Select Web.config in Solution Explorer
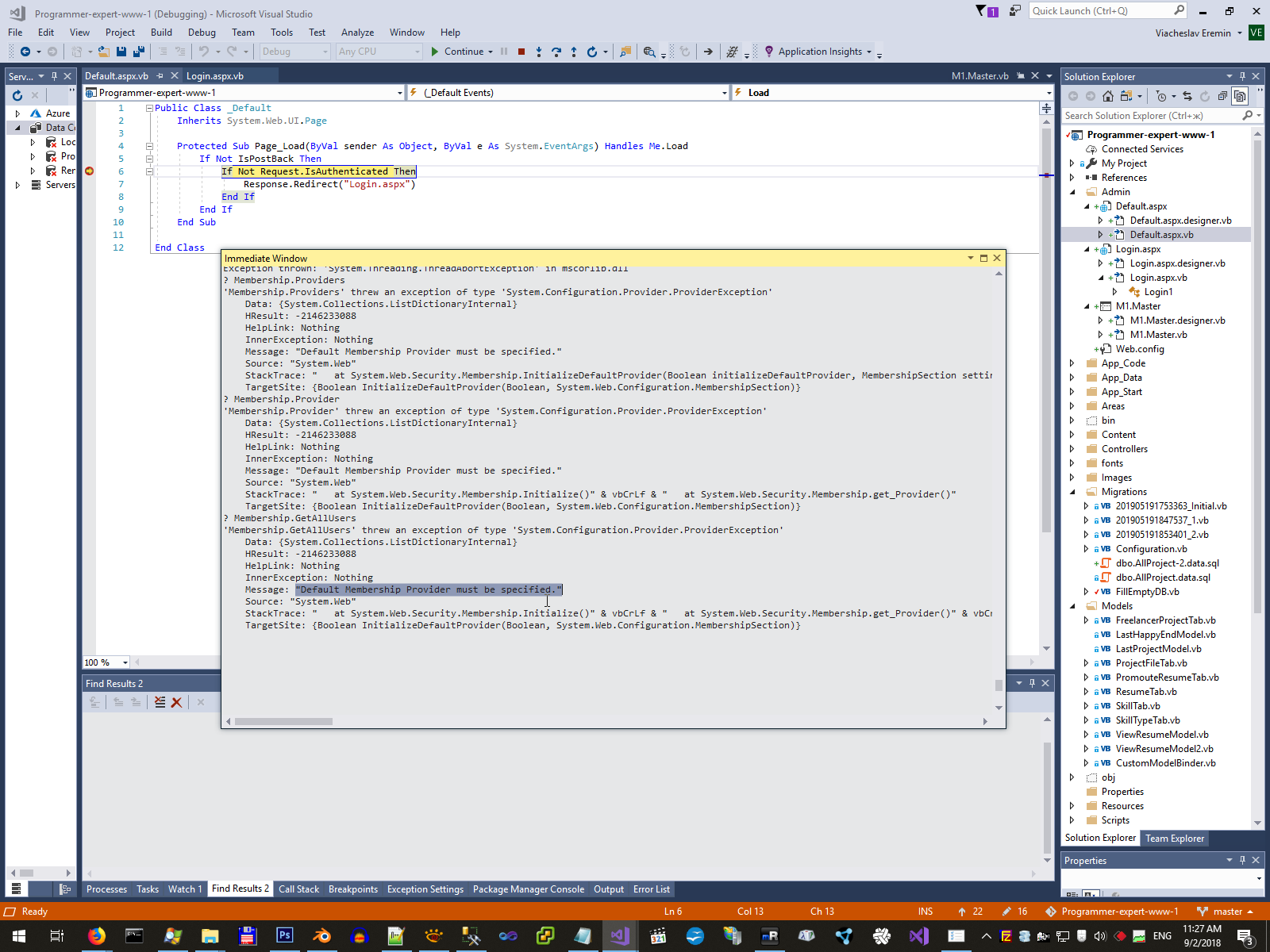Screen dimensions: 1270x952 (x=1140, y=349)
